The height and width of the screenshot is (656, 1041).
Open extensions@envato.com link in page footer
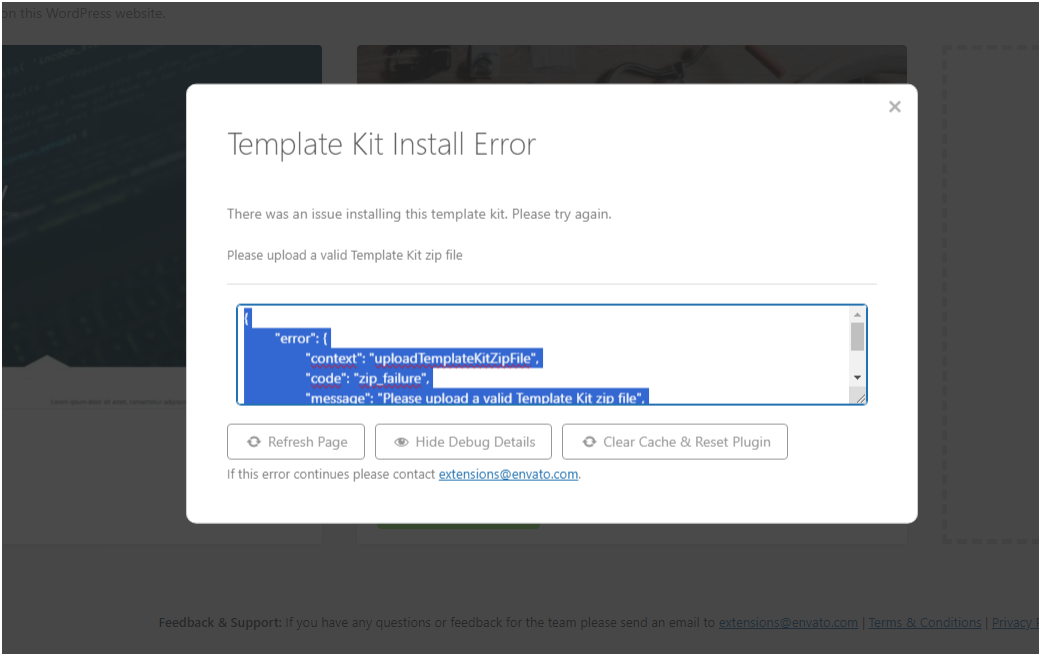(788, 623)
